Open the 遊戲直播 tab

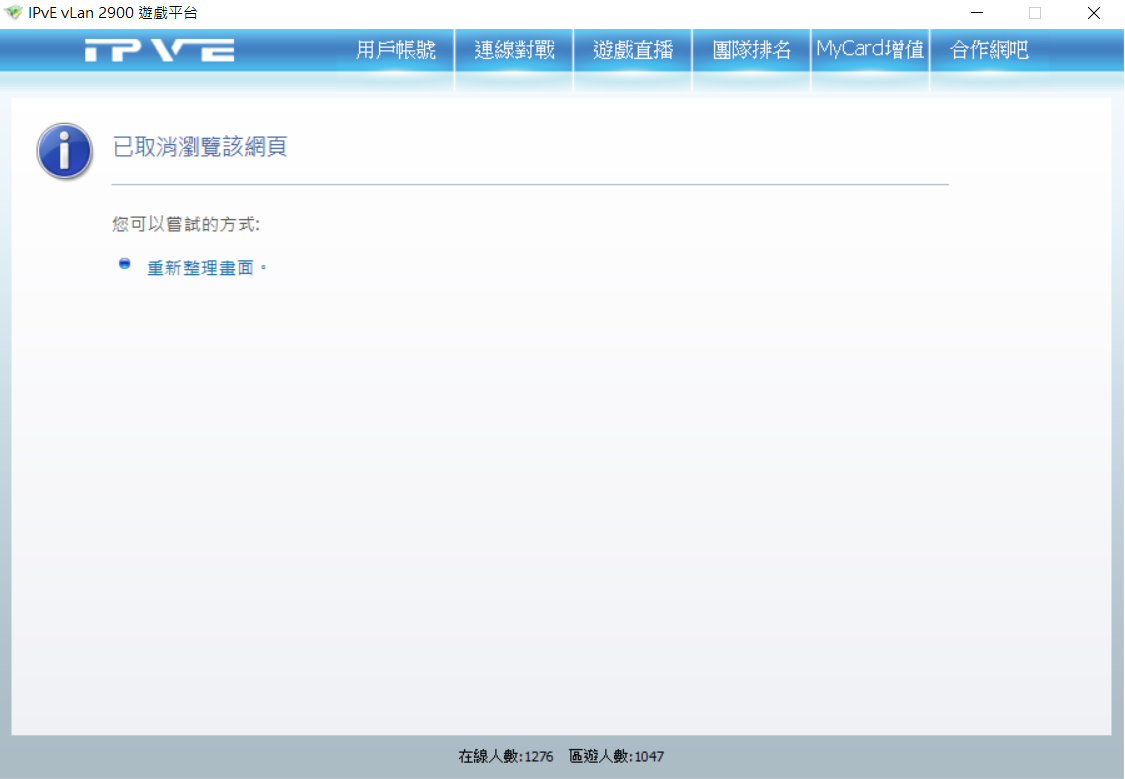(x=633, y=50)
